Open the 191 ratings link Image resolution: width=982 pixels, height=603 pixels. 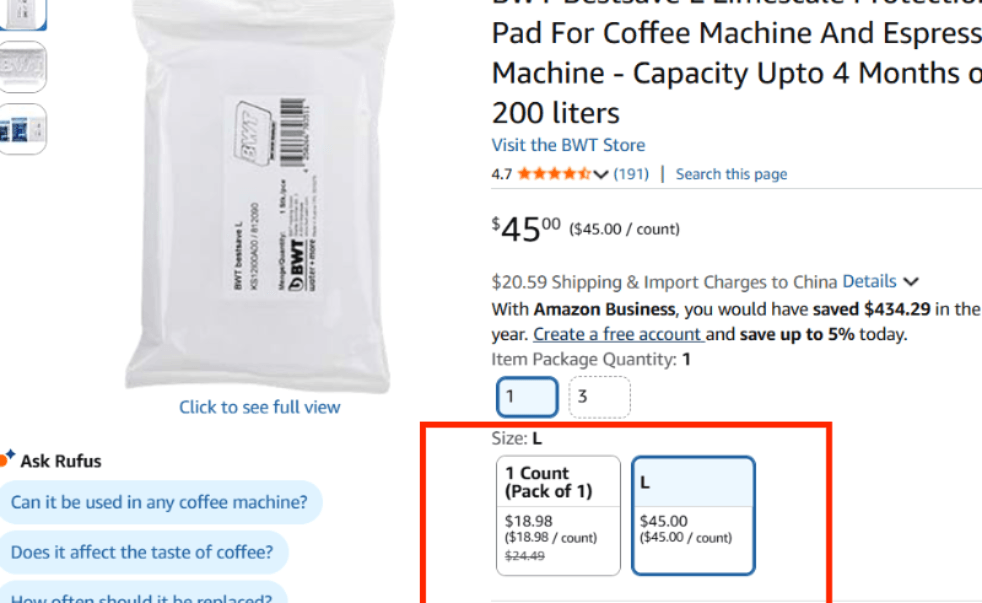point(631,174)
